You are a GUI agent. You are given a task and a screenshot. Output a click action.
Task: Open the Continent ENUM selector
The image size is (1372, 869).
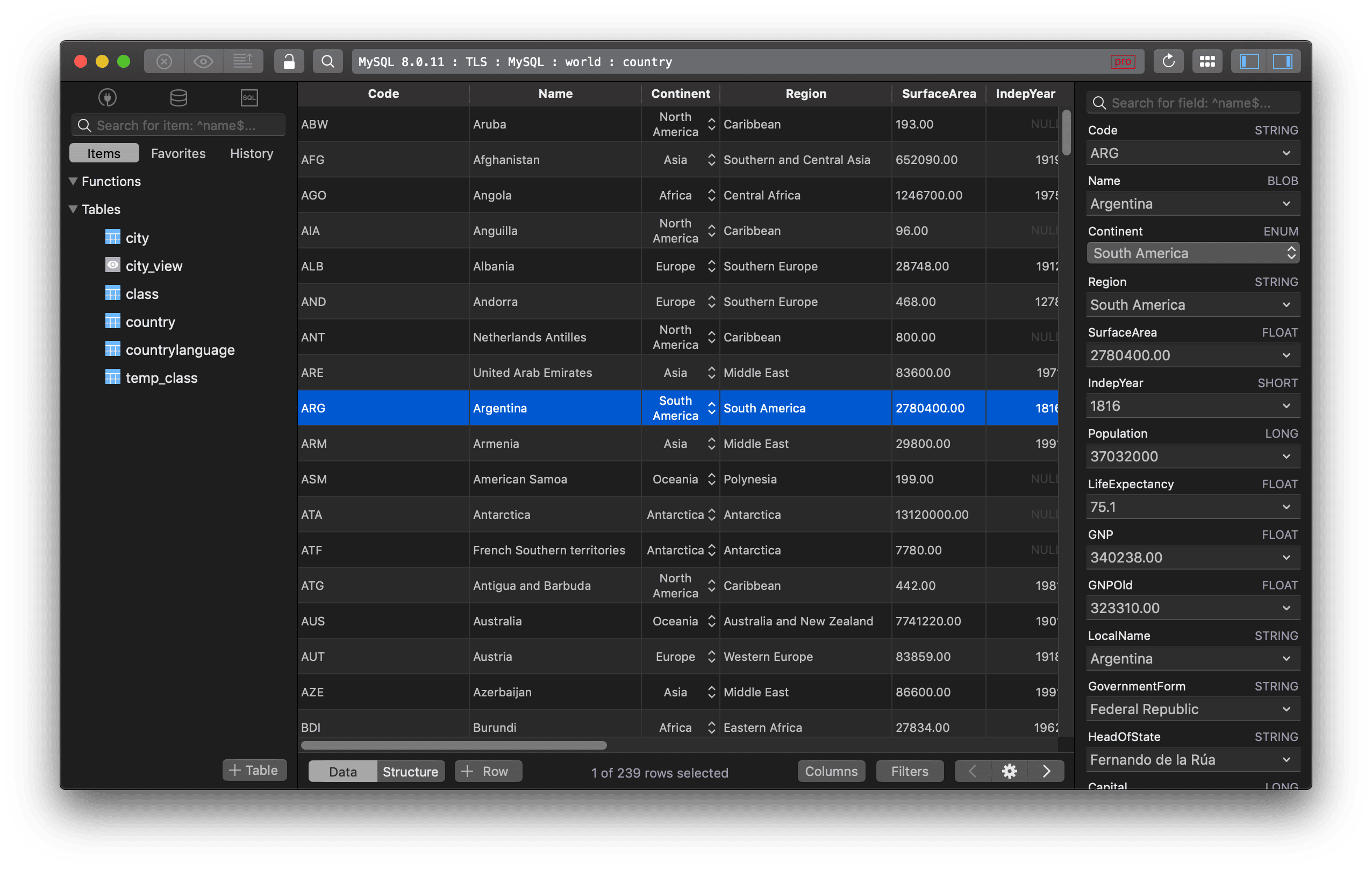[x=1193, y=253]
